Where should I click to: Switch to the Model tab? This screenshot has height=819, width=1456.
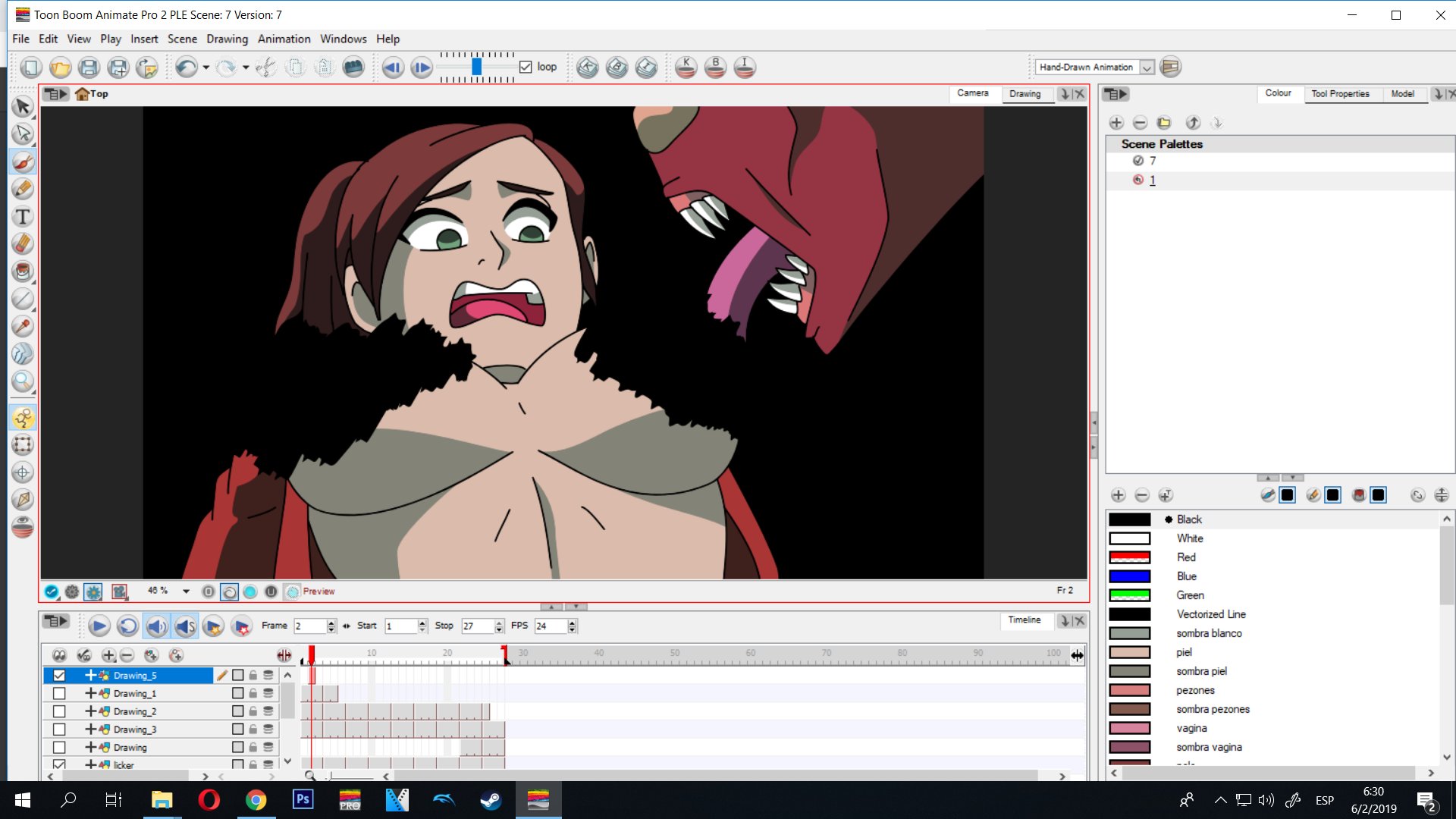pos(1402,94)
